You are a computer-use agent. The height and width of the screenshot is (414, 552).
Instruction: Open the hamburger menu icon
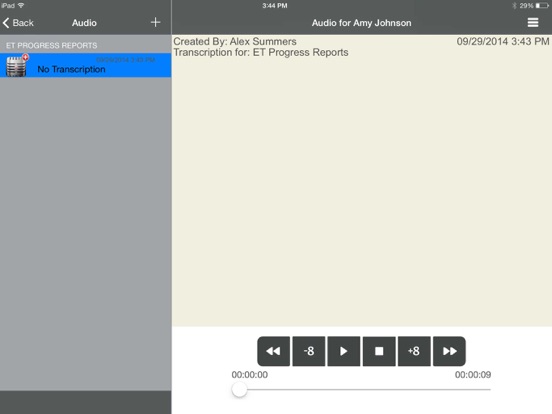533,23
